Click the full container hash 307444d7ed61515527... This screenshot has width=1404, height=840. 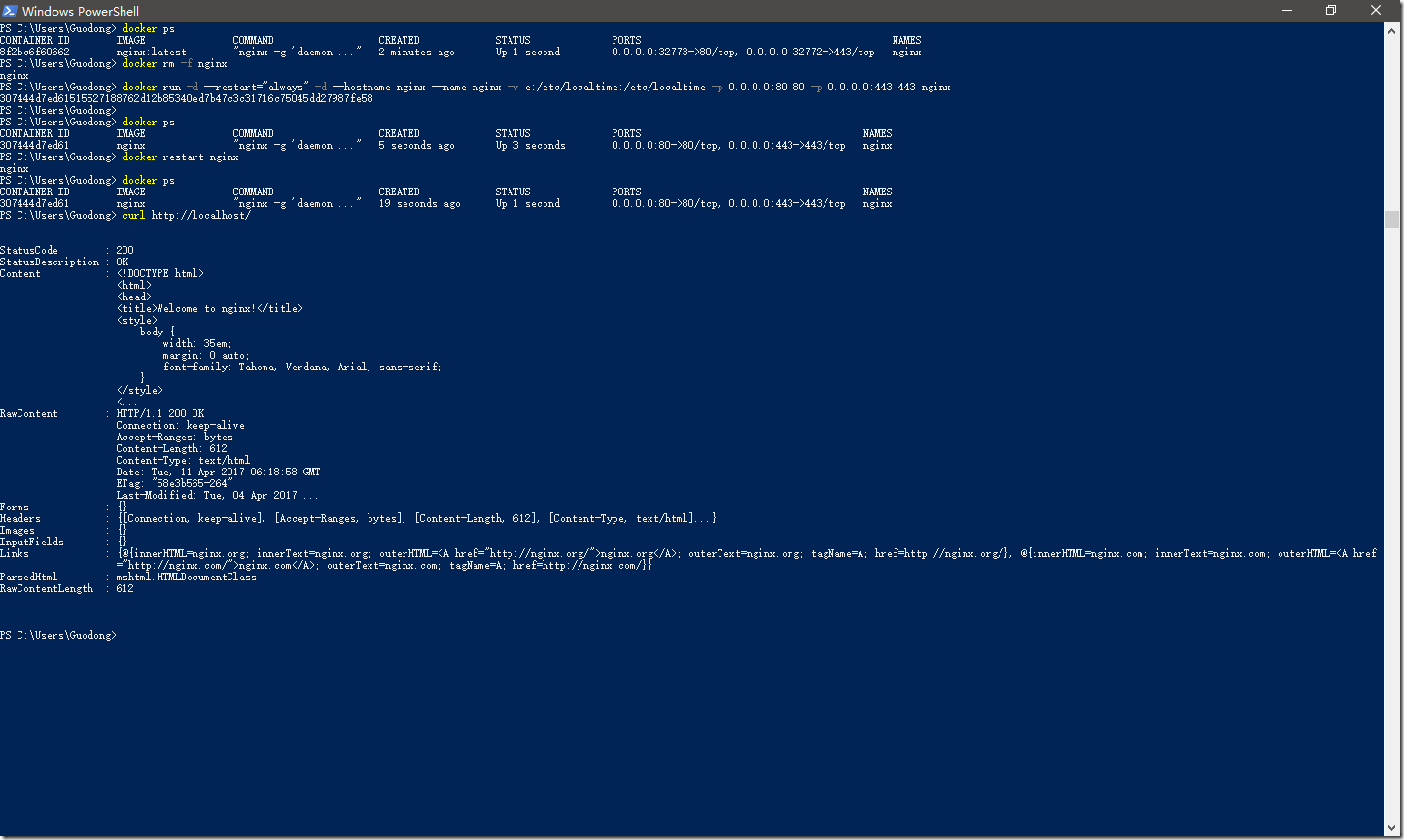point(187,99)
